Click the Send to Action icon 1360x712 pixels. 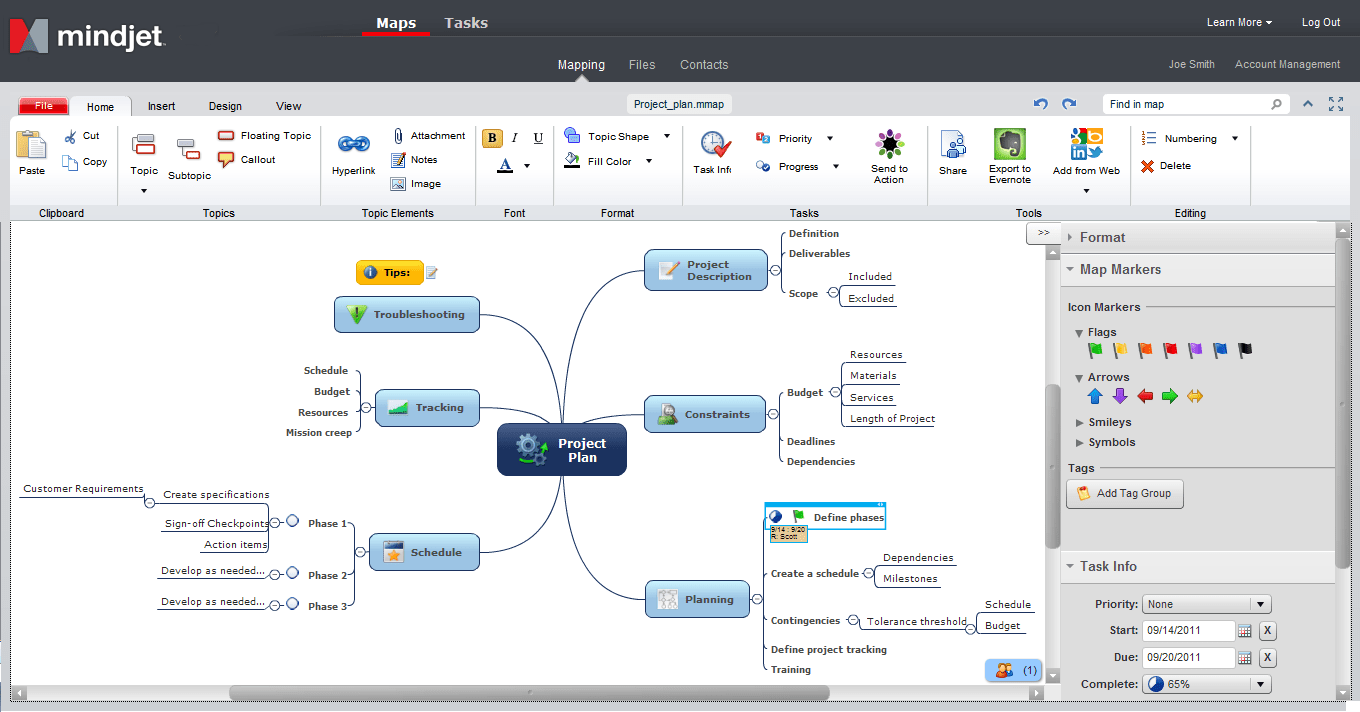pyautogui.click(x=889, y=145)
